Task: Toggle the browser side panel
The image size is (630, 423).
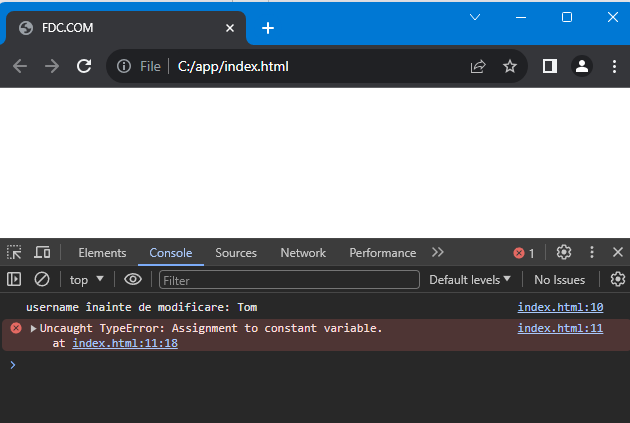Action: 549,66
